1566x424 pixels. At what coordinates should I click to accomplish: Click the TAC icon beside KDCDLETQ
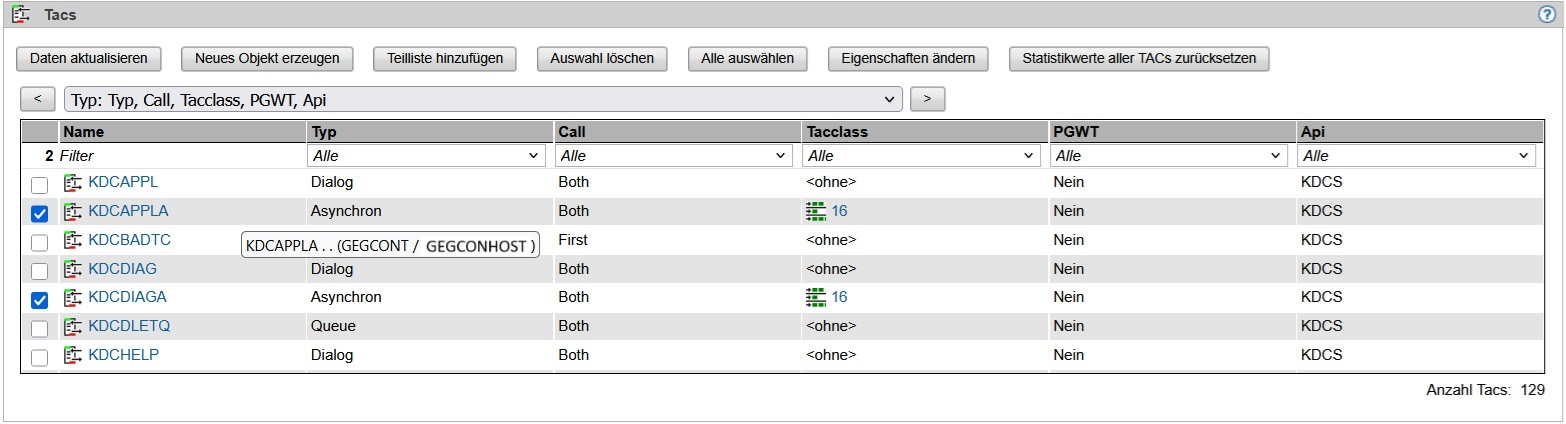click(72, 326)
